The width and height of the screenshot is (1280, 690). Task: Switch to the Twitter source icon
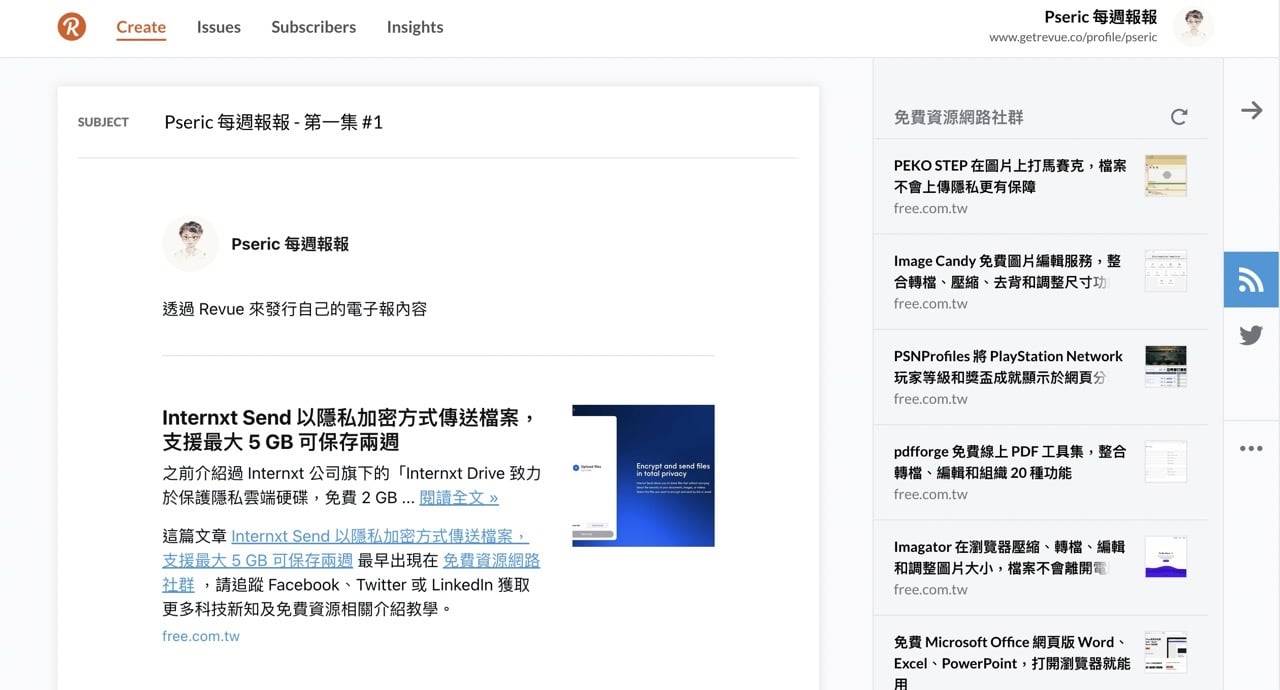(x=1251, y=336)
